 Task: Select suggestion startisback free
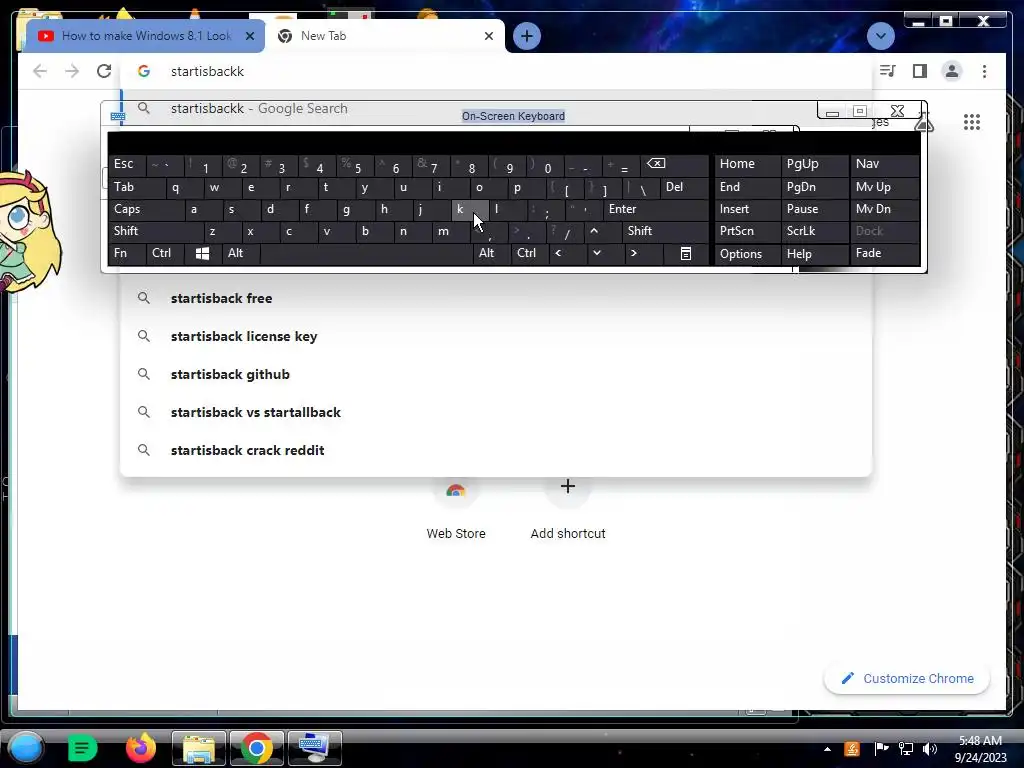(x=496, y=298)
